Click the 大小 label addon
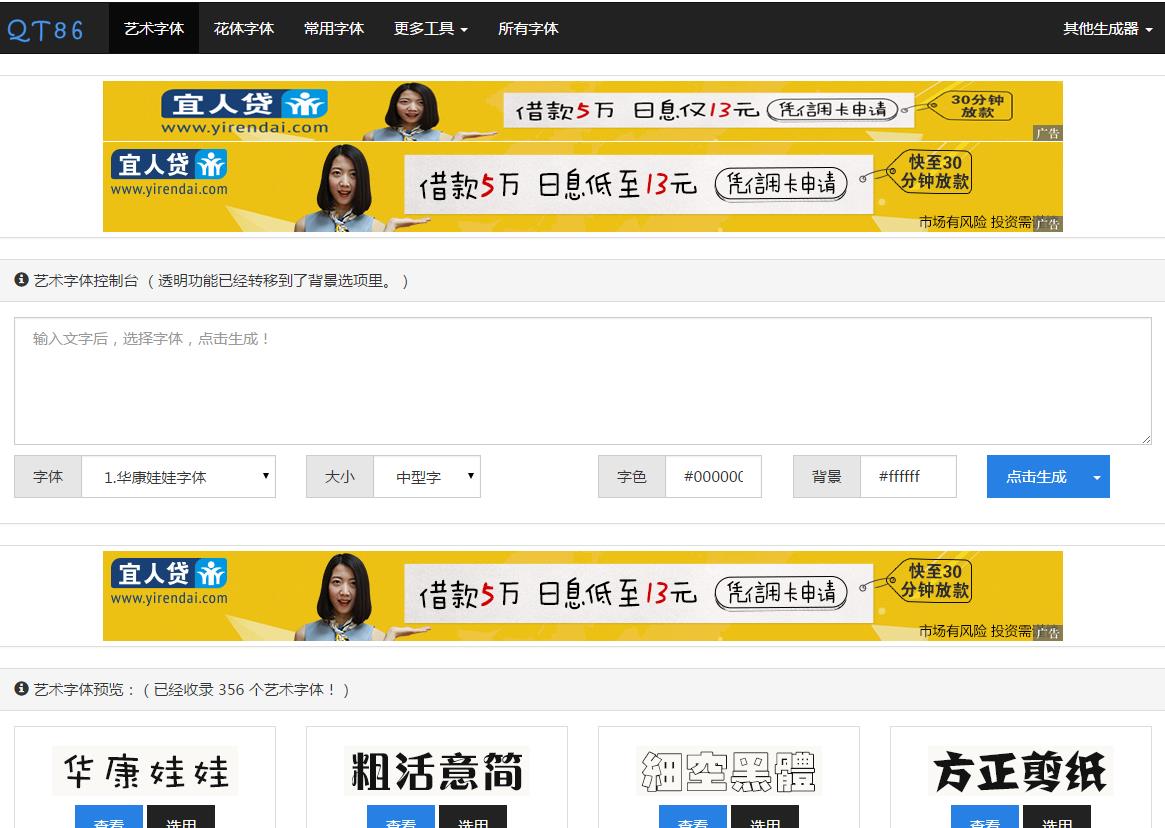 (x=340, y=476)
